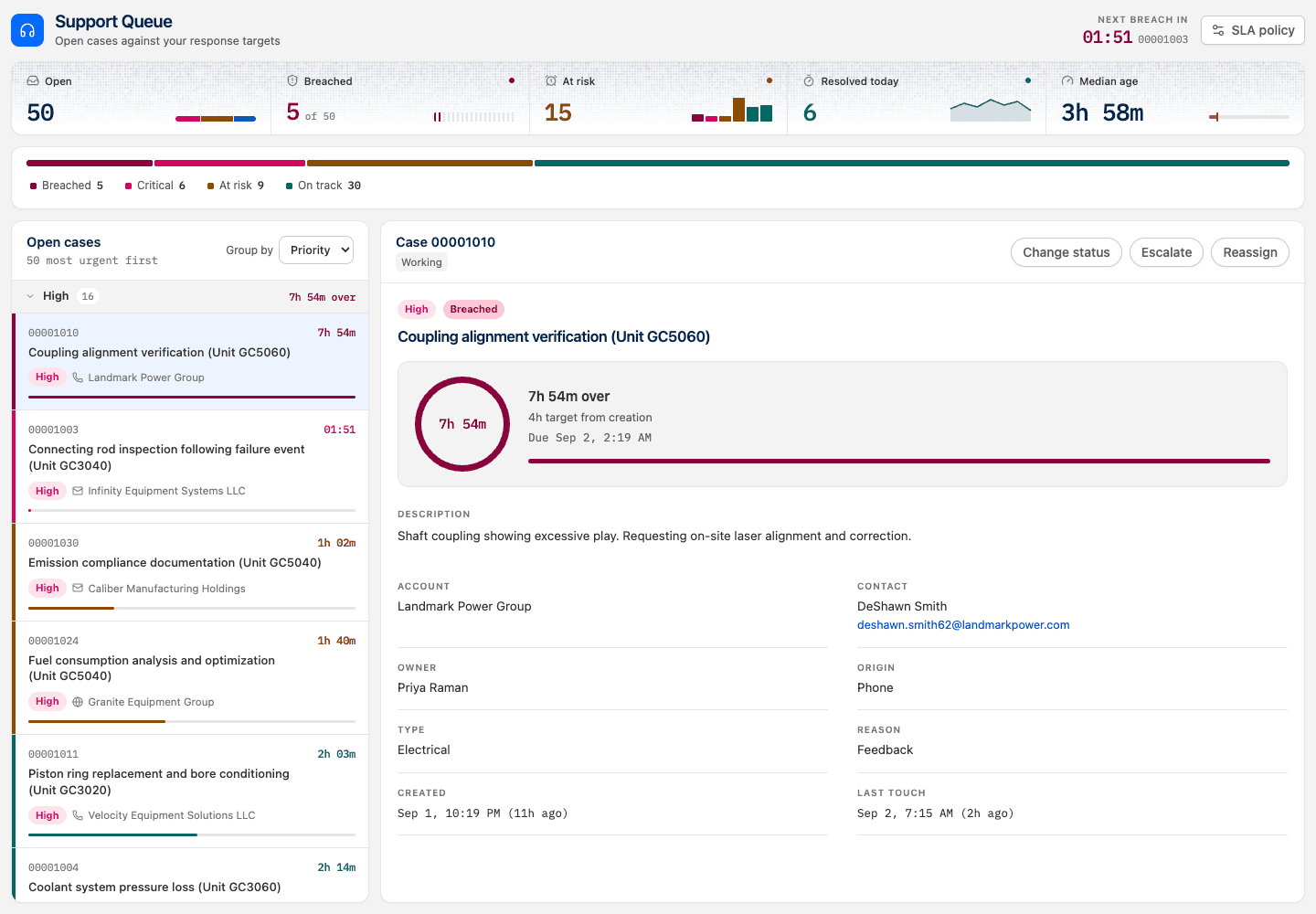Screen dimensions: 1316x914
Task: Select case 00001011 Piston ring replacement
Action: point(190,792)
